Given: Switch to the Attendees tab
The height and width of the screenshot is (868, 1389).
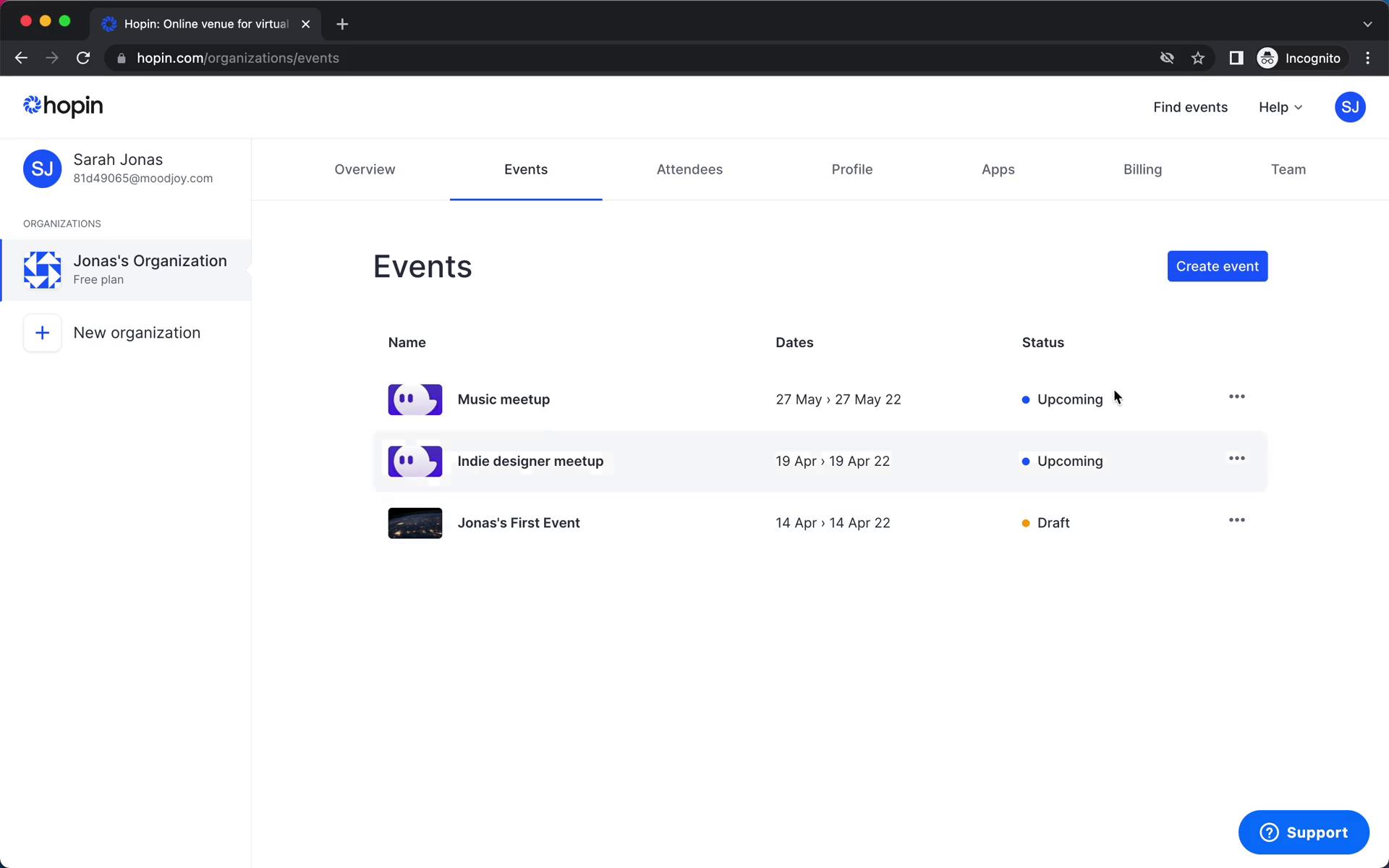Looking at the screenshot, I should [690, 169].
